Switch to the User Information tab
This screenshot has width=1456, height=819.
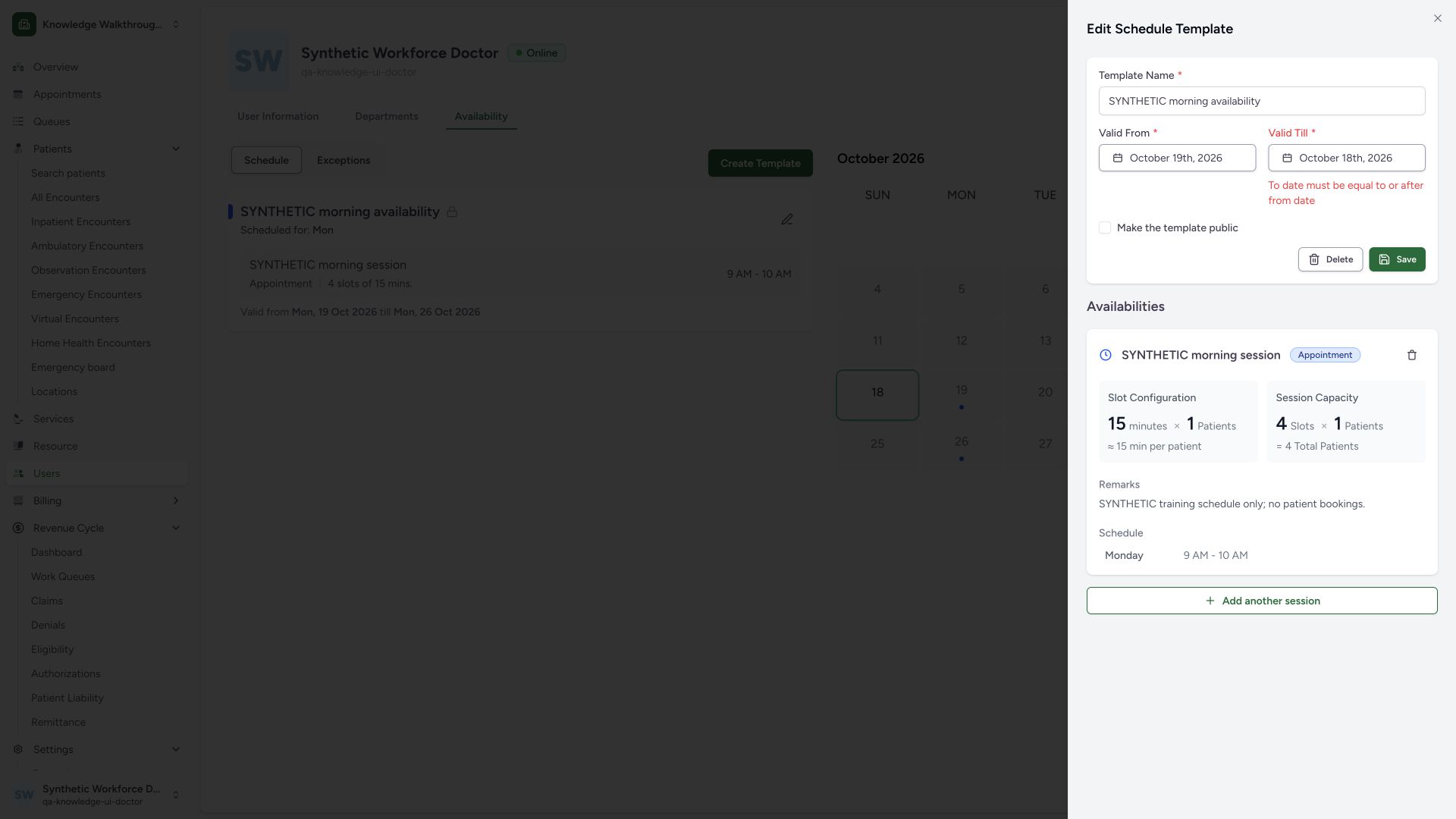[x=278, y=116]
